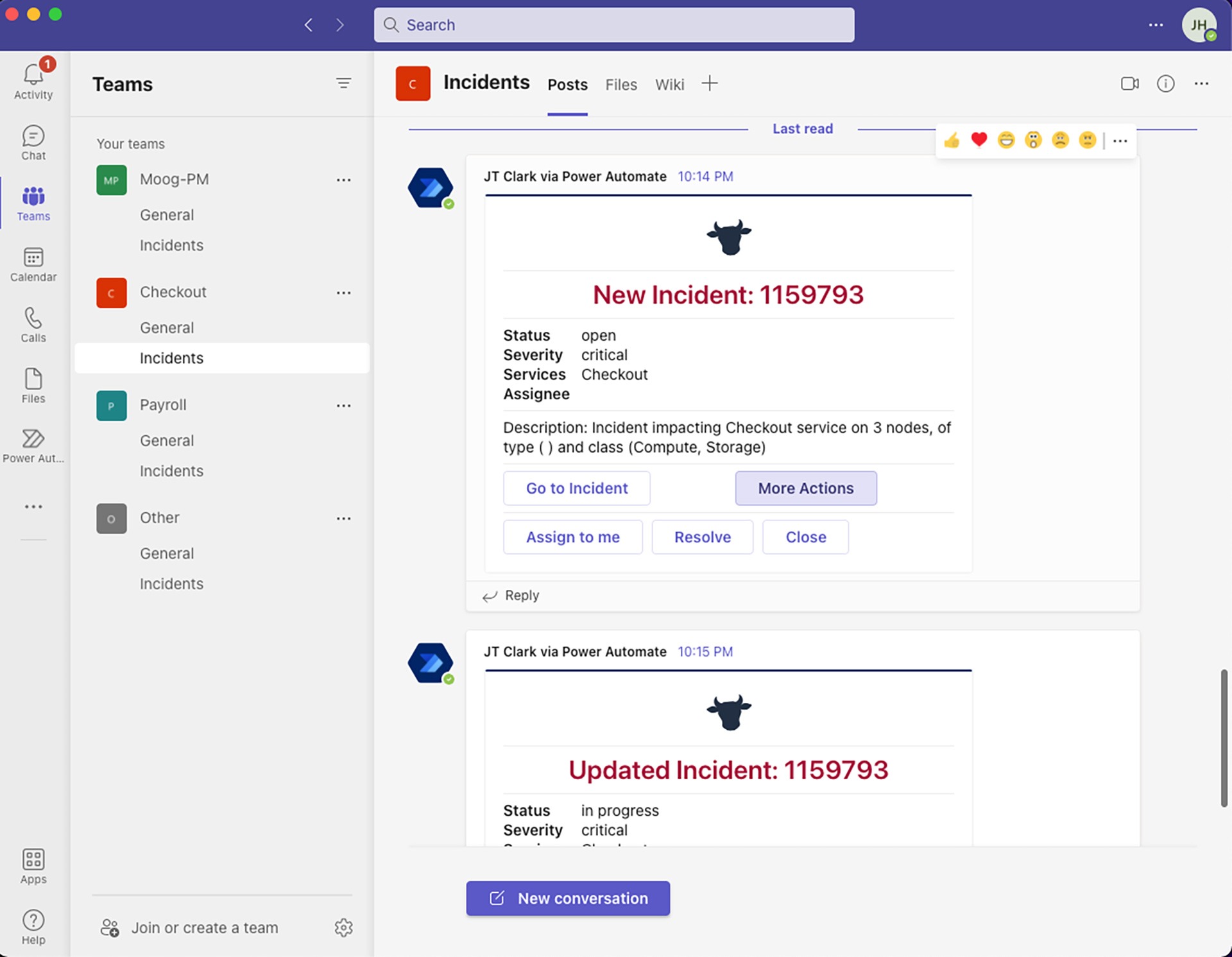The height and width of the screenshot is (957, 1232).
Task: Click the Power Automate avatar at 10:14 PM
Action: (431, 188)
